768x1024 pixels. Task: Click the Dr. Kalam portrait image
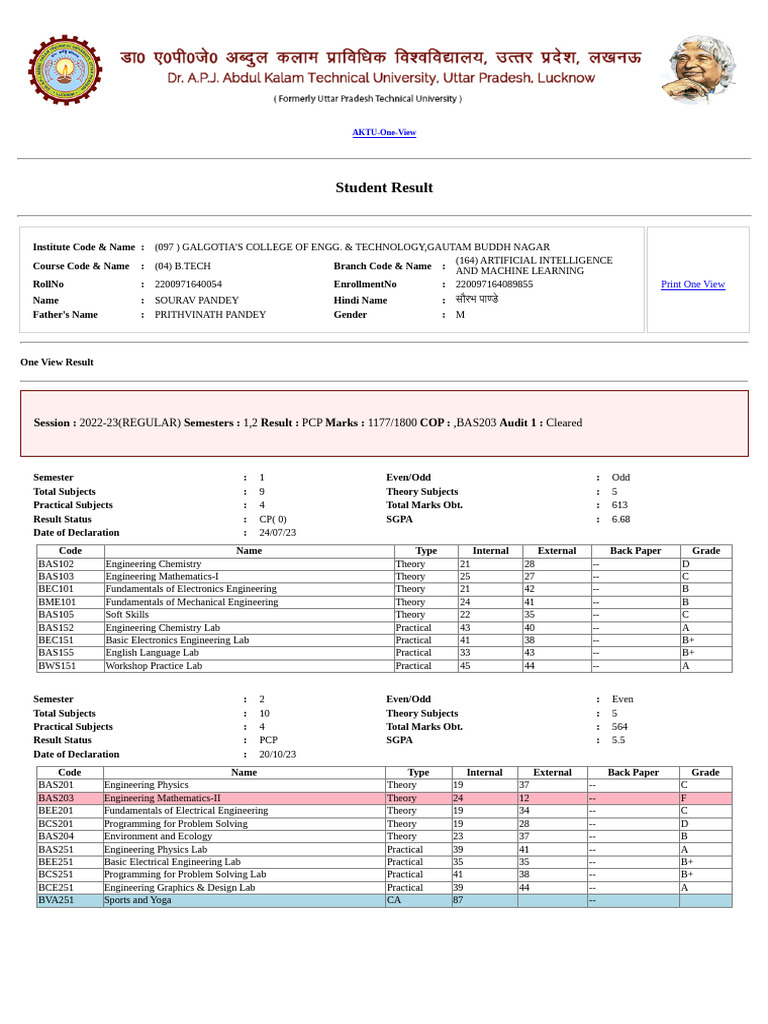(701, 69)
